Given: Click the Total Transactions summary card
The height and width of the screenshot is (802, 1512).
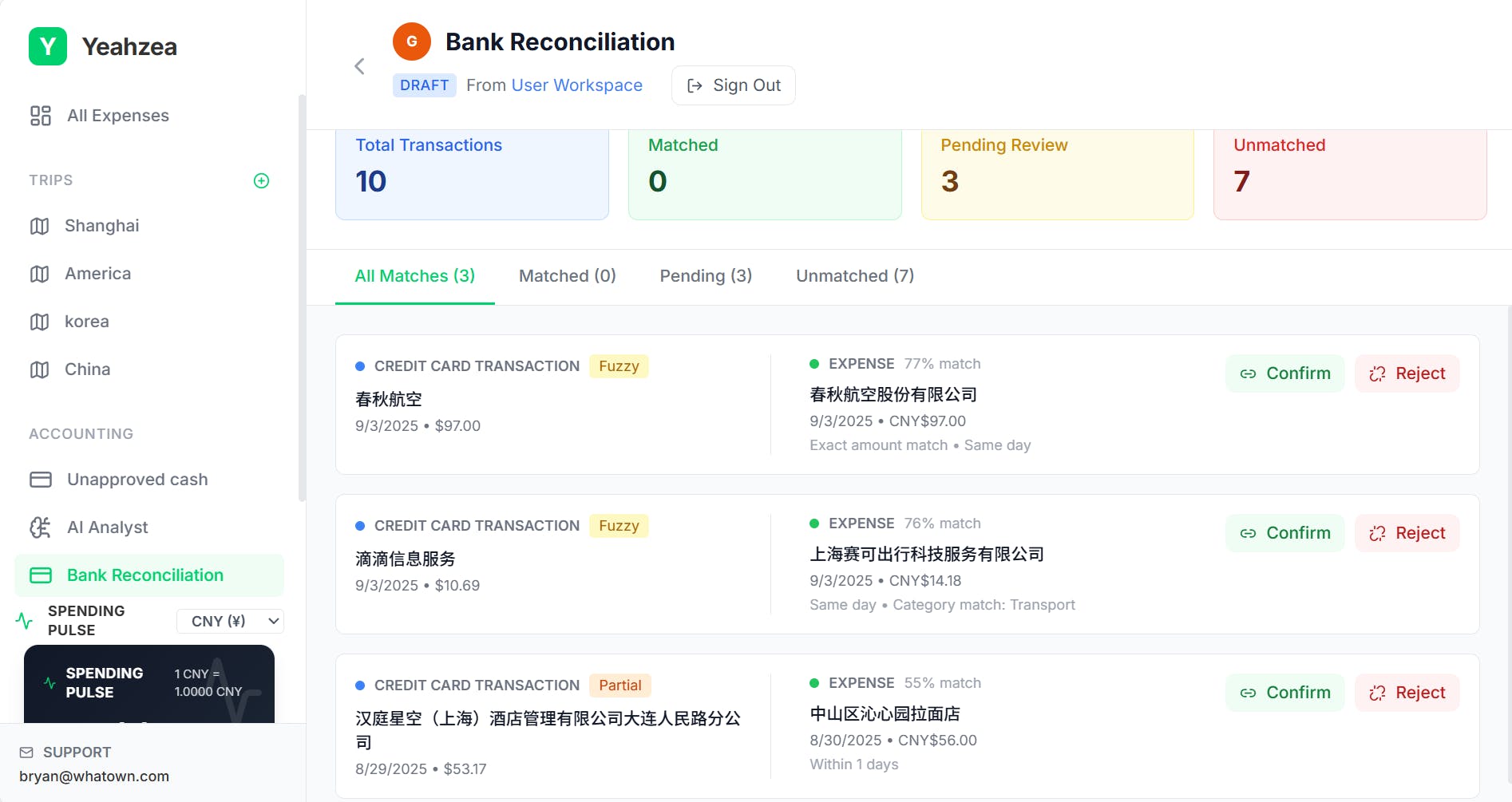Looking at the screenshot, I should pos(472,174).
